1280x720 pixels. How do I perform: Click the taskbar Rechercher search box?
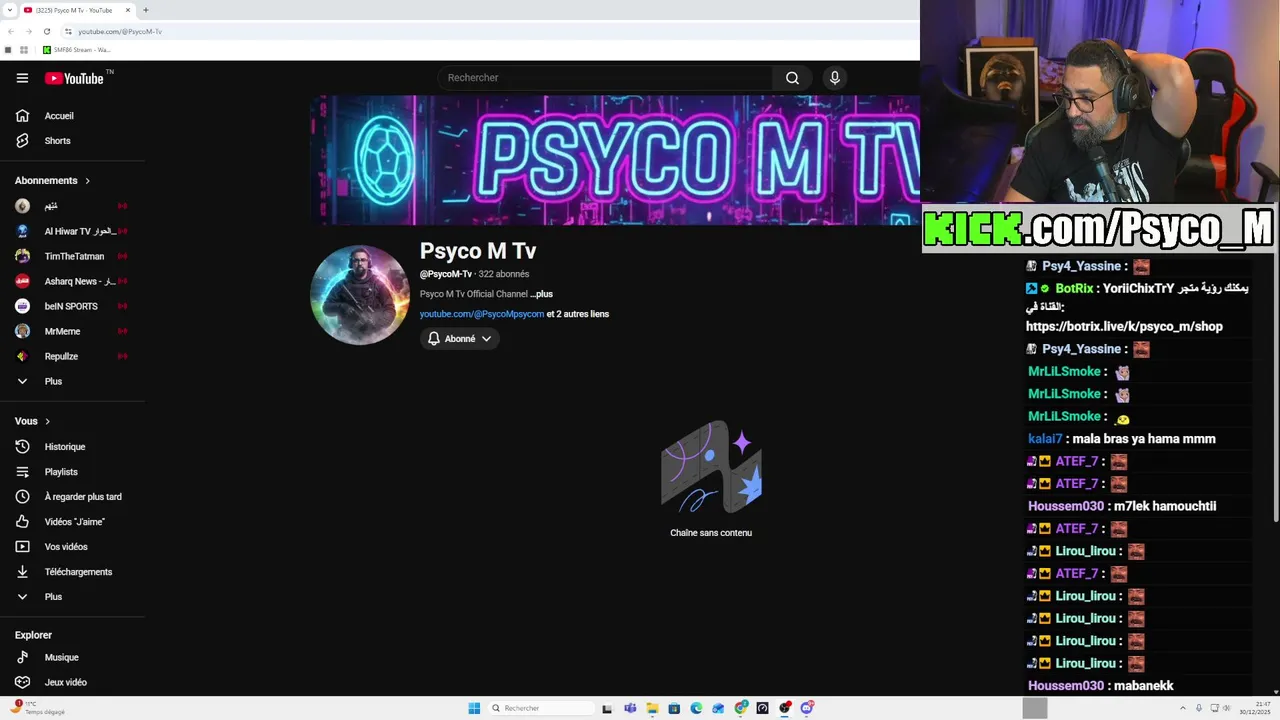coord(541,708)
